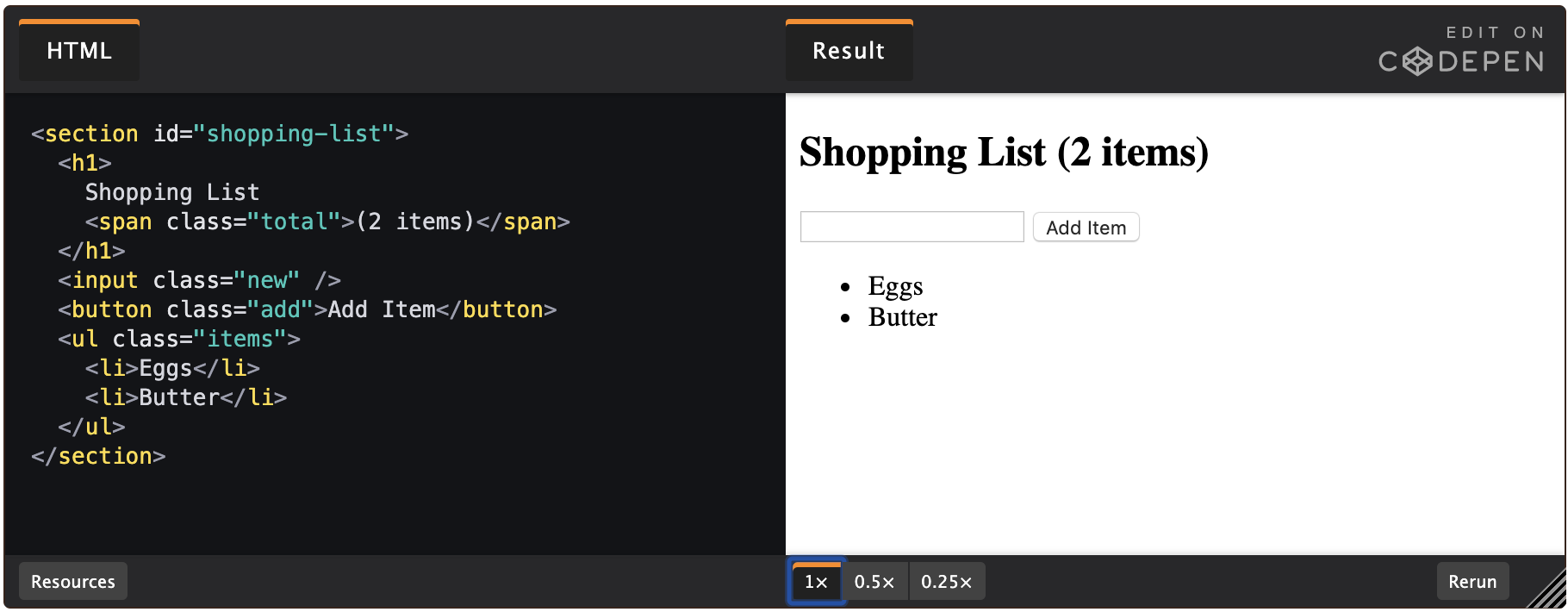The height and width of the screenshot is (612, 1568).
Task: Switch to the HTML tab
Action: point(79,52)
